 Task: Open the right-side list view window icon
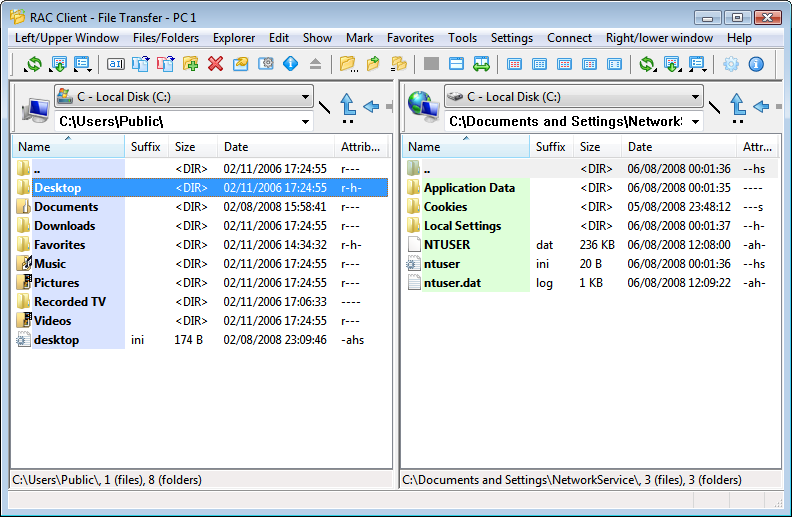(x=698, y=64)
